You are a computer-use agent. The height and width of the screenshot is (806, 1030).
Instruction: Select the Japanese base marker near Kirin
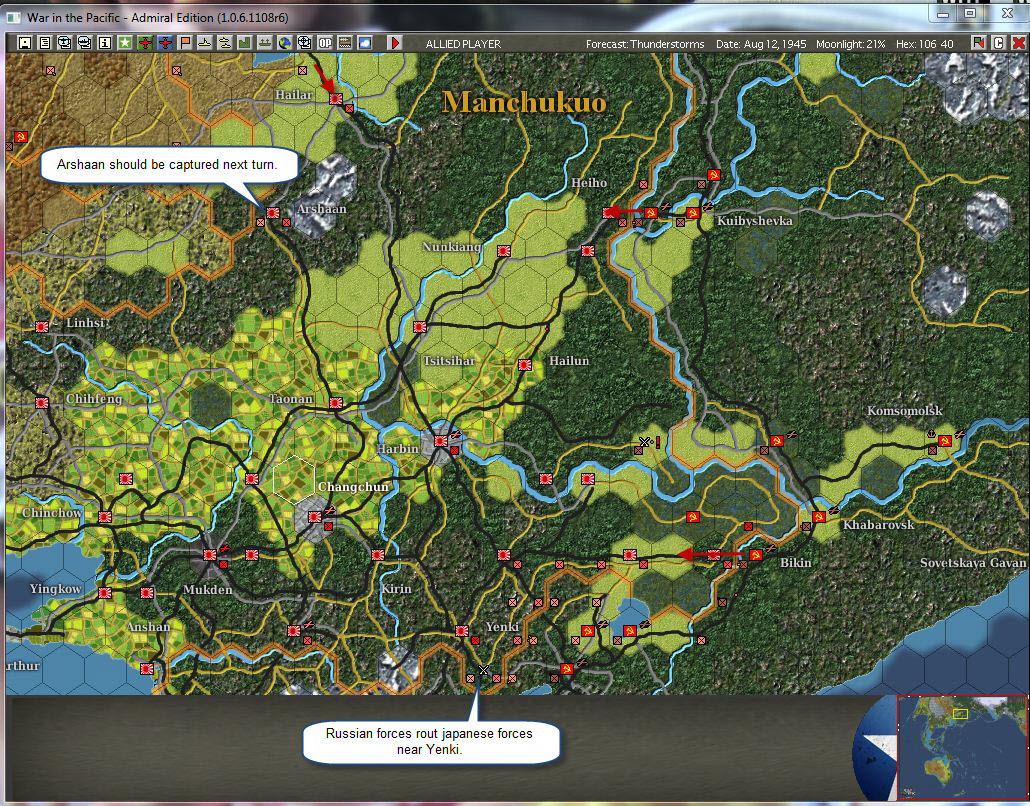[378, 555]
